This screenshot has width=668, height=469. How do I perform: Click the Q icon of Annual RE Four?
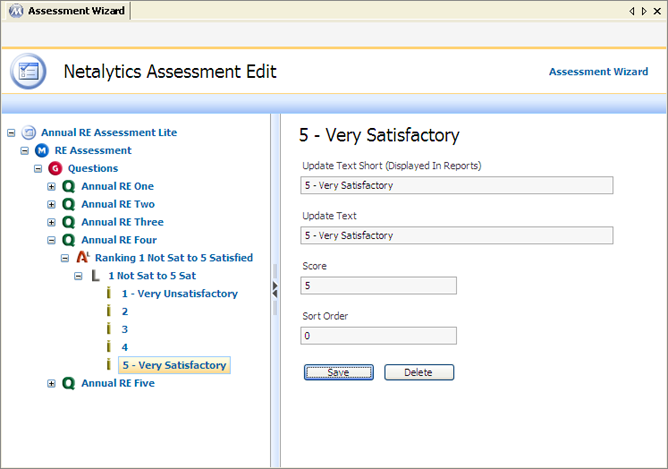(69, 240)
